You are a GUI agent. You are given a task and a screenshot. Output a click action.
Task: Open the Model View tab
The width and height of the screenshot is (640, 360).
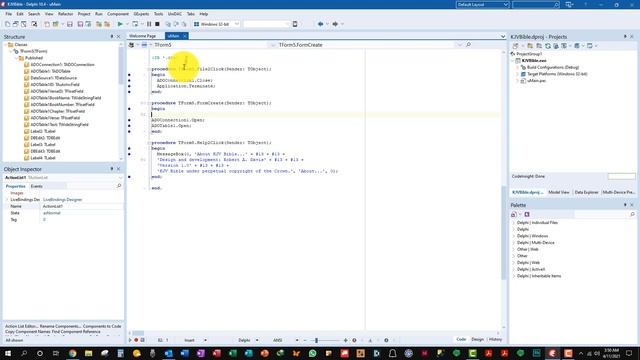point(559,192)
